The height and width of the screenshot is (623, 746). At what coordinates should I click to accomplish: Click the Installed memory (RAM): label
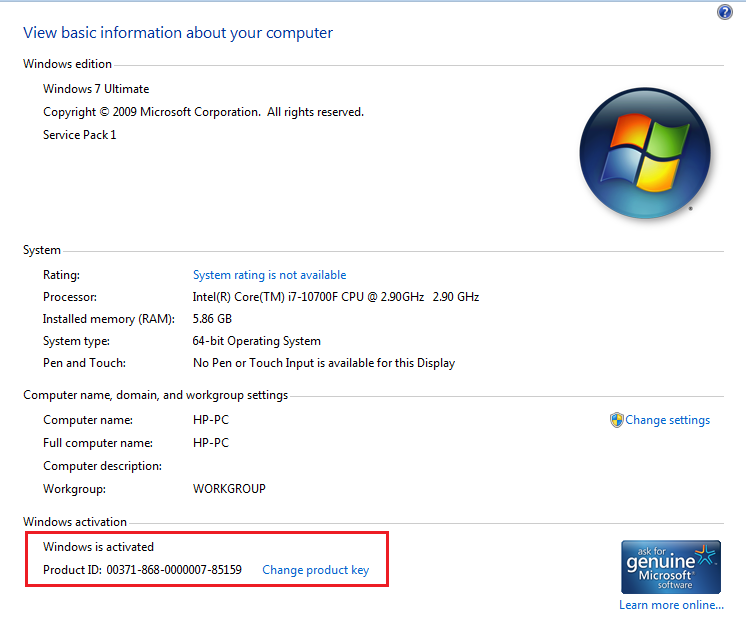tap(108, 319)
